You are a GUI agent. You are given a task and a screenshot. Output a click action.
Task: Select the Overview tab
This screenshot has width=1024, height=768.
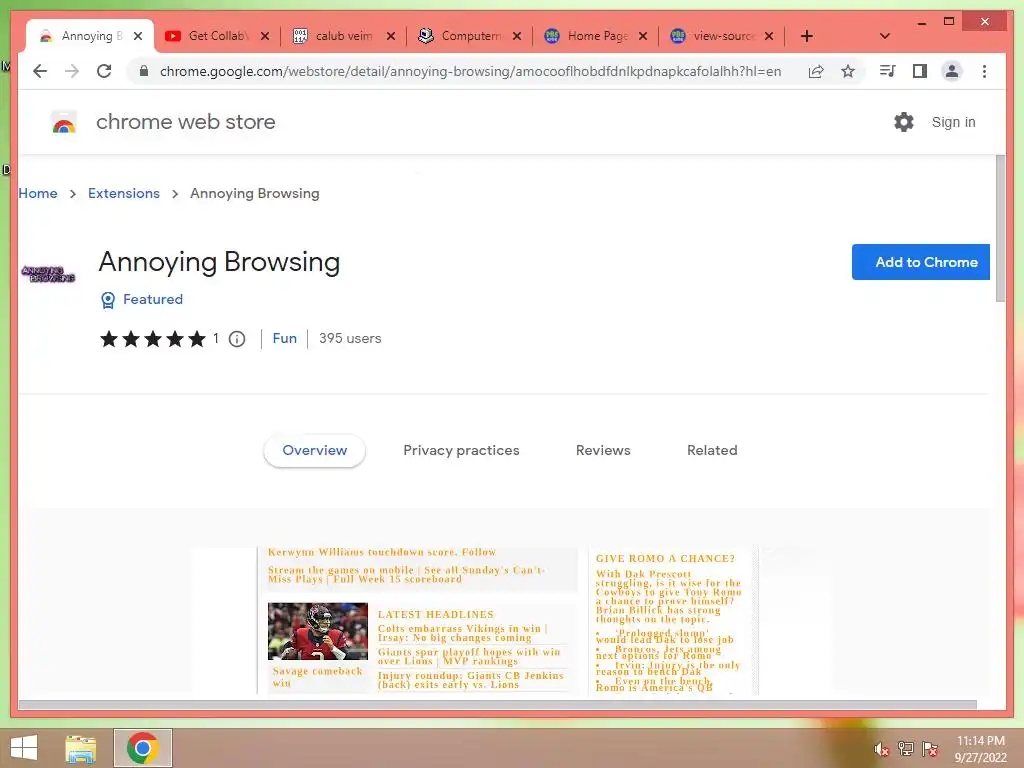pyautogui.click(x=315, y=451)
